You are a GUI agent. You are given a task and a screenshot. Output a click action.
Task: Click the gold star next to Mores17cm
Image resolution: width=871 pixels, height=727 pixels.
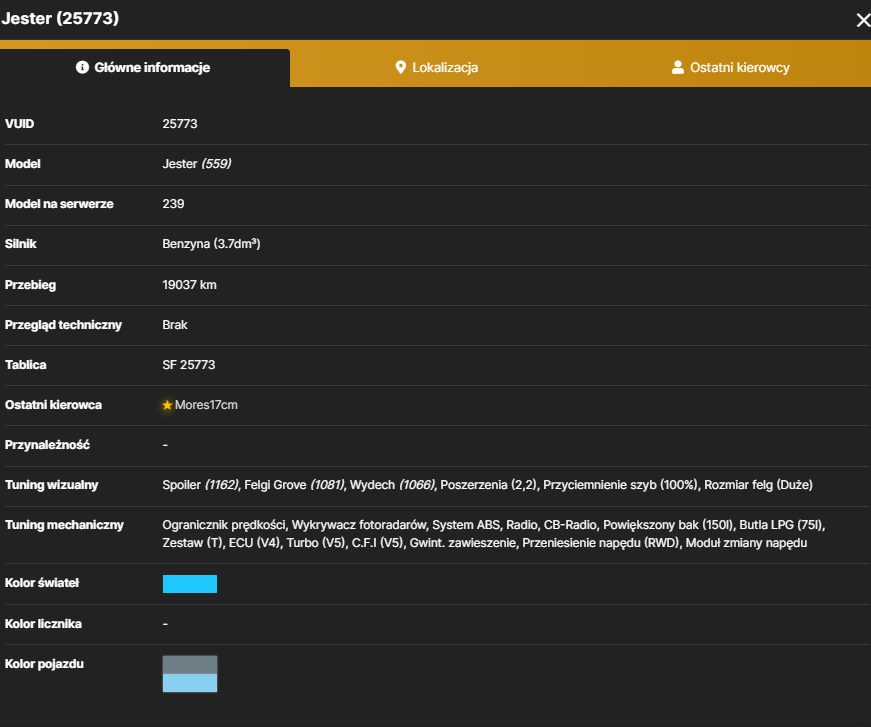(167, 405)
